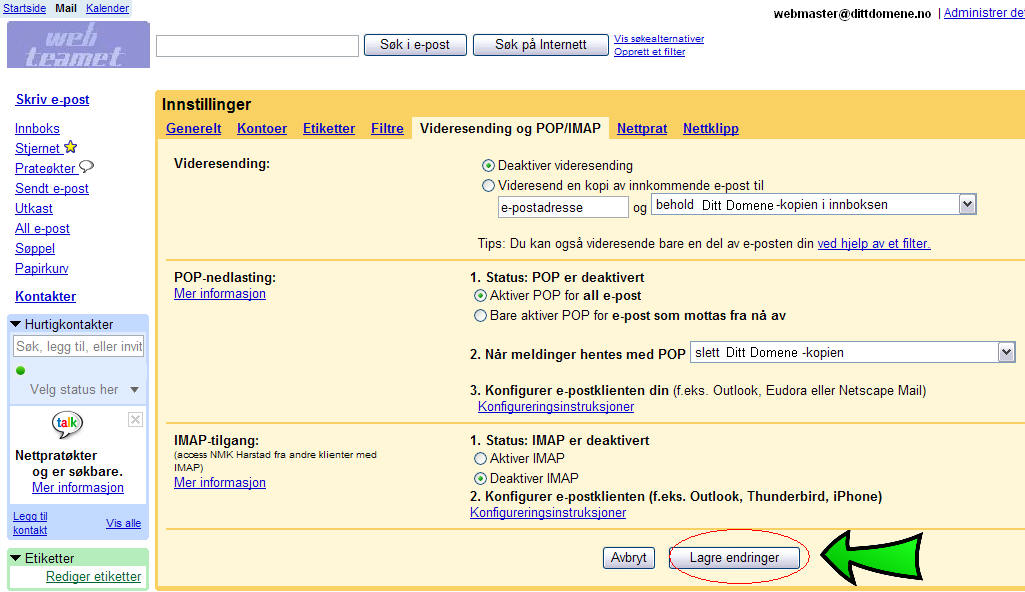Click the Rediger etiketter link

point(93,577)
